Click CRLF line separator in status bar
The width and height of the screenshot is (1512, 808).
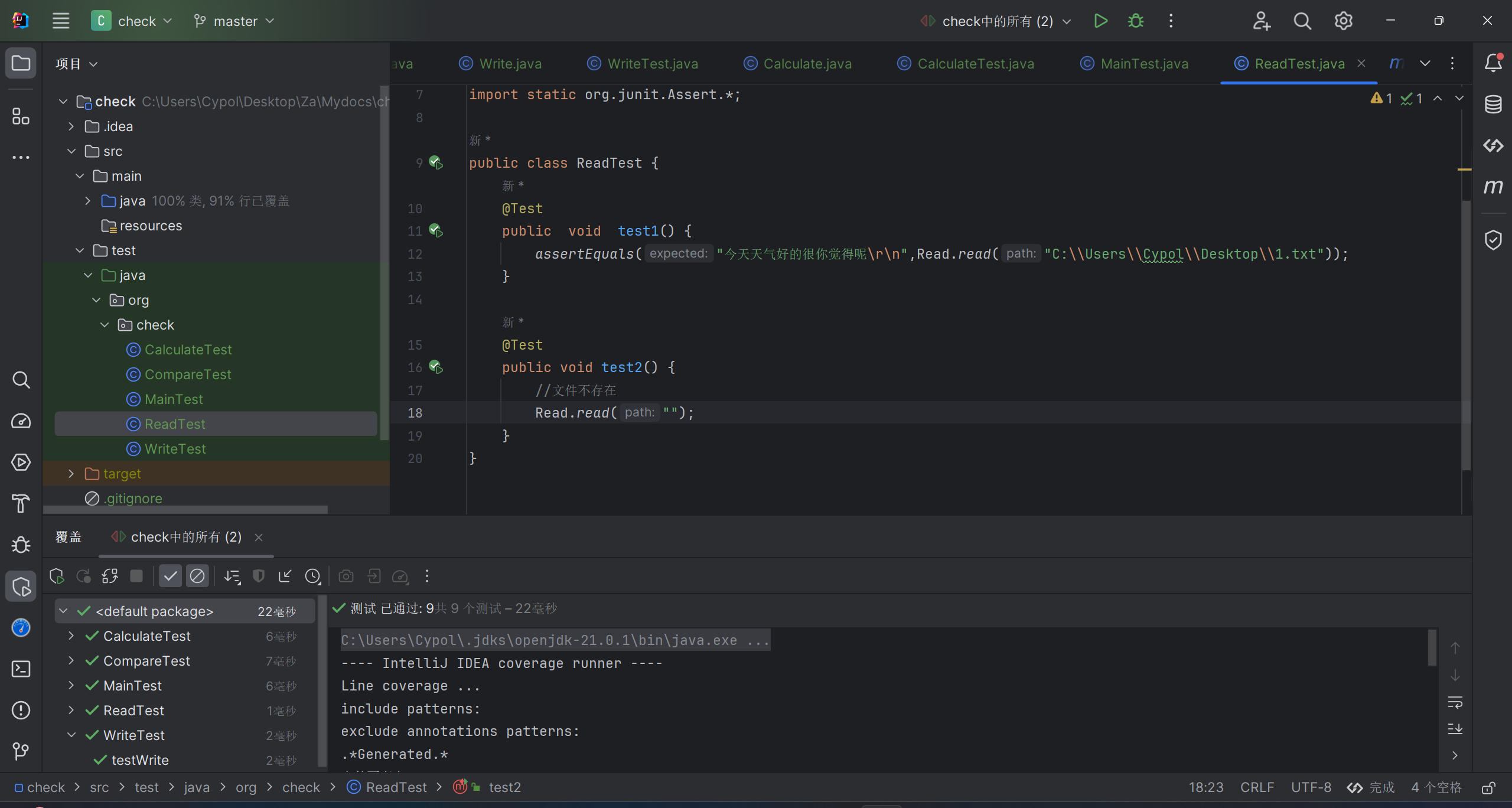[x=1257, y=787]
